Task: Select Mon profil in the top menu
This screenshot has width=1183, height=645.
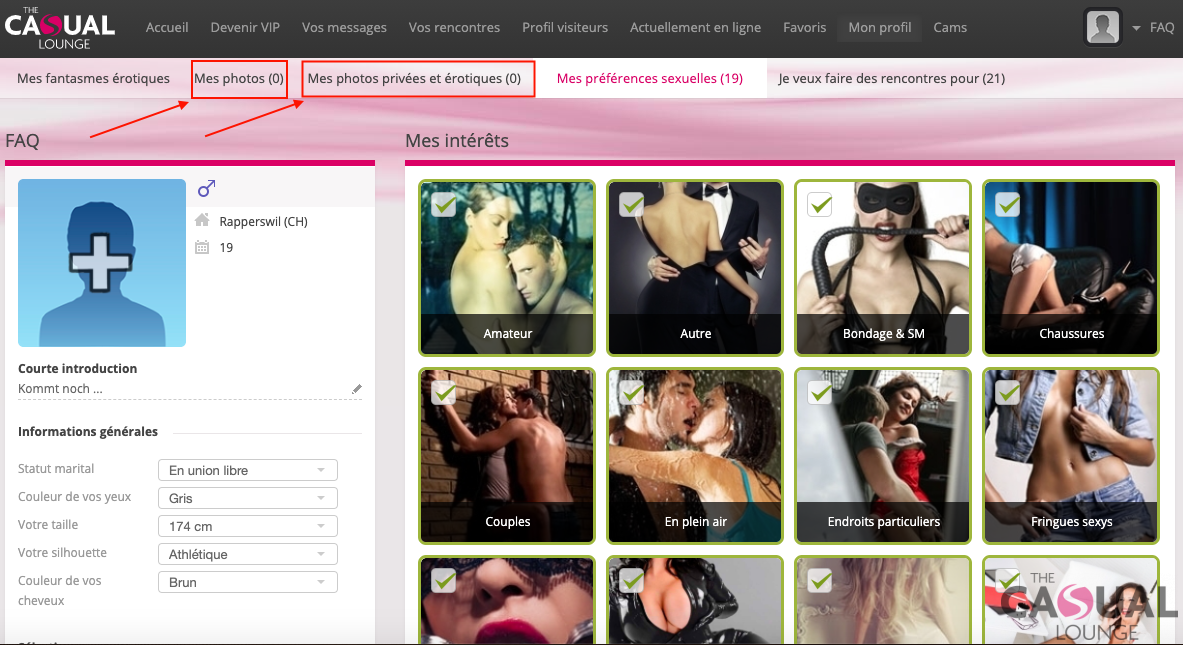Action: pos(880,27)
